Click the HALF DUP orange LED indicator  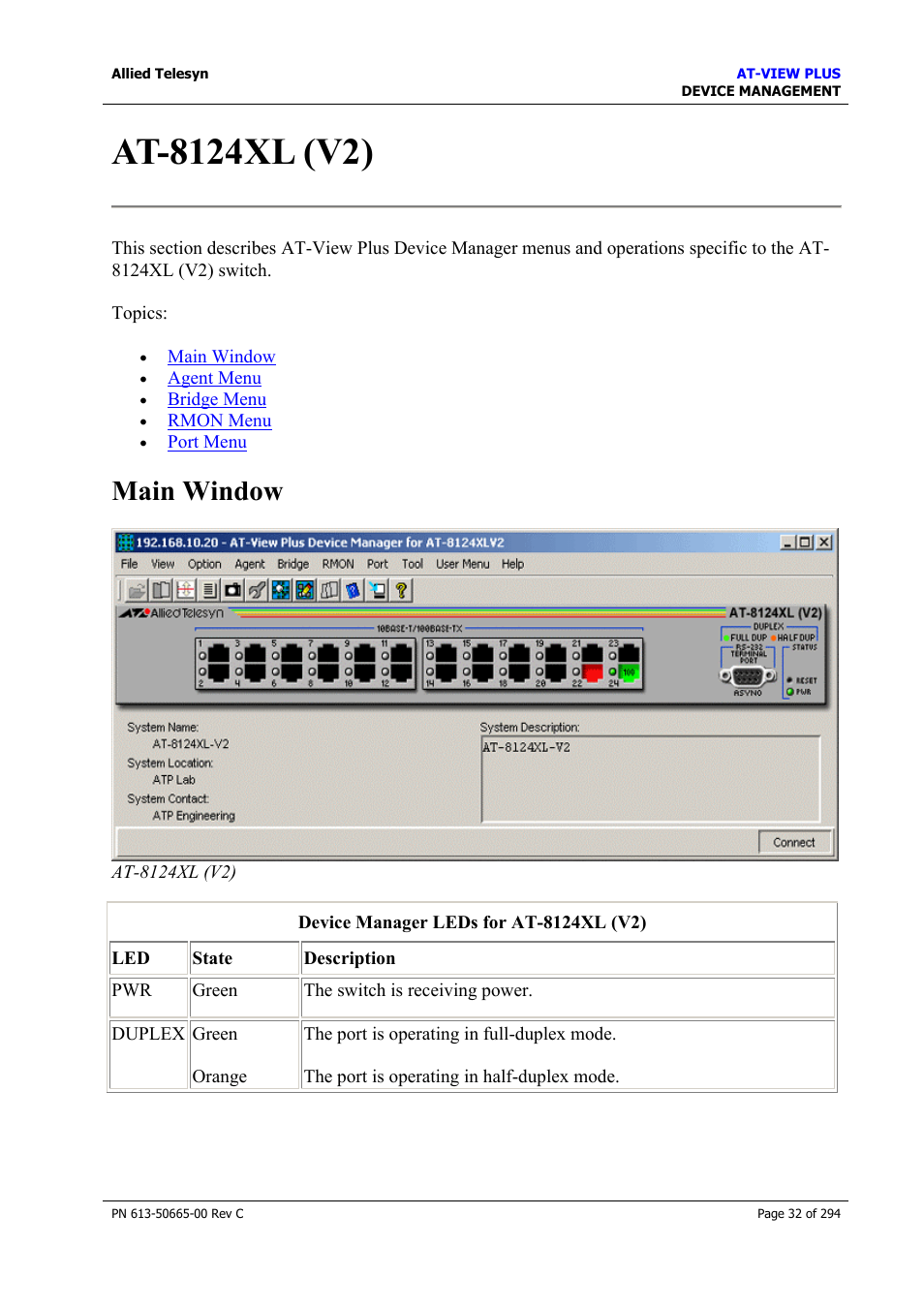coord(773,638)
